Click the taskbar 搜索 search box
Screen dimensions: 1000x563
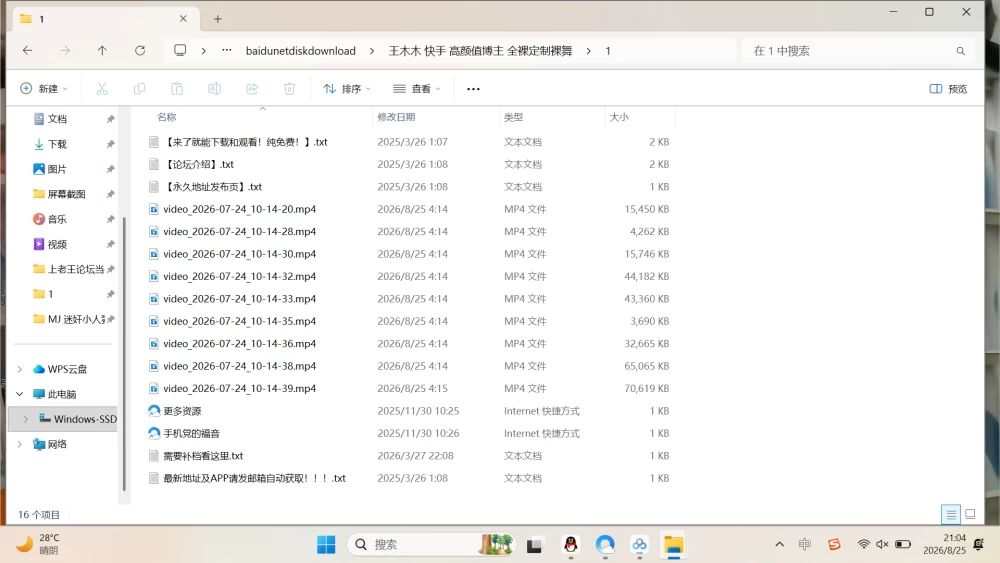point(431,545)
